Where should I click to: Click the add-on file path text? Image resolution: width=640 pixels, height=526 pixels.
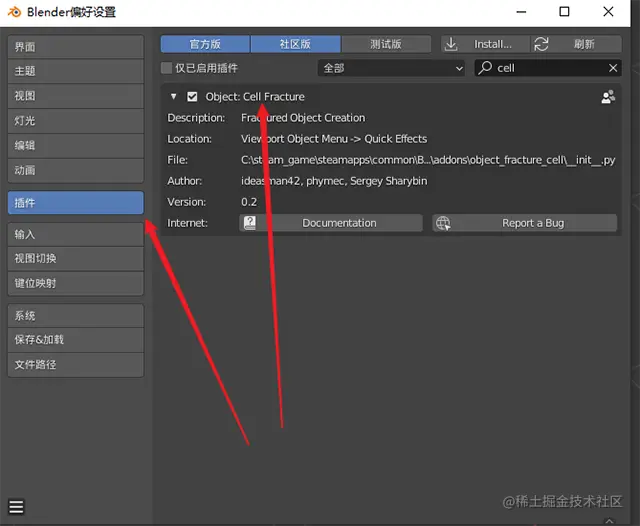[x=428, y=160]
